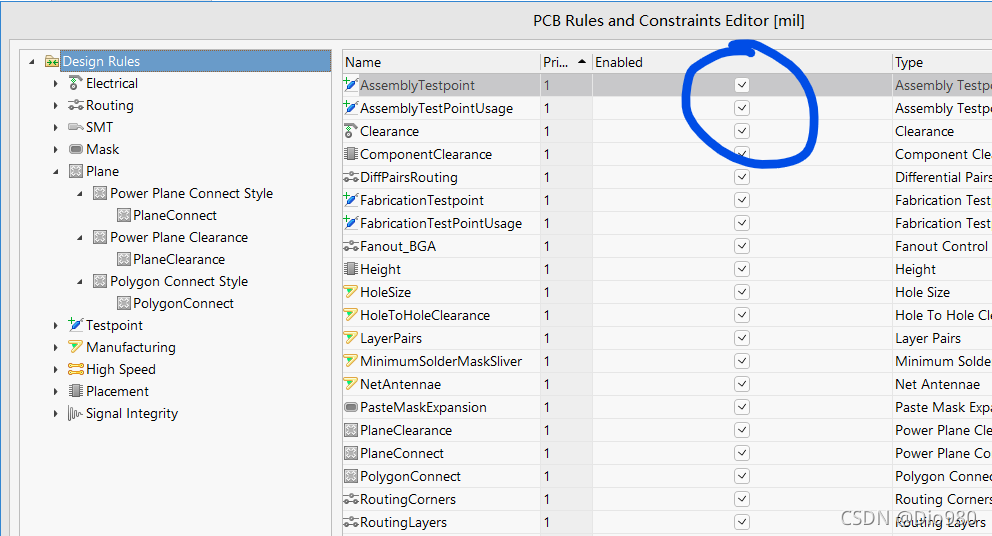Select the PolygonConnect tree item
The height and width of the screenshot is (536, 992).
click(x=183, y=304)
